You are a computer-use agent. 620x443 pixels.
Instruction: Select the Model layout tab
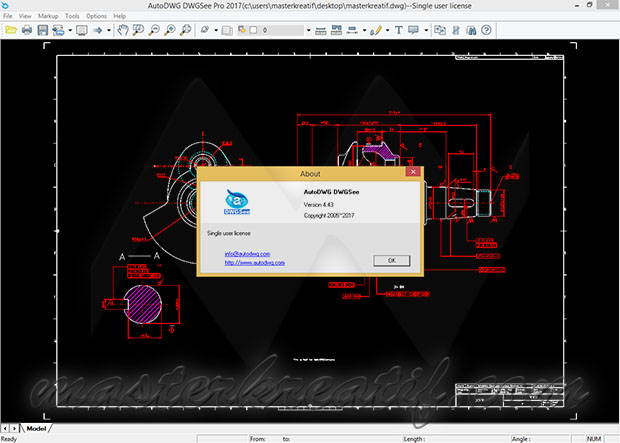coord(36,428)
